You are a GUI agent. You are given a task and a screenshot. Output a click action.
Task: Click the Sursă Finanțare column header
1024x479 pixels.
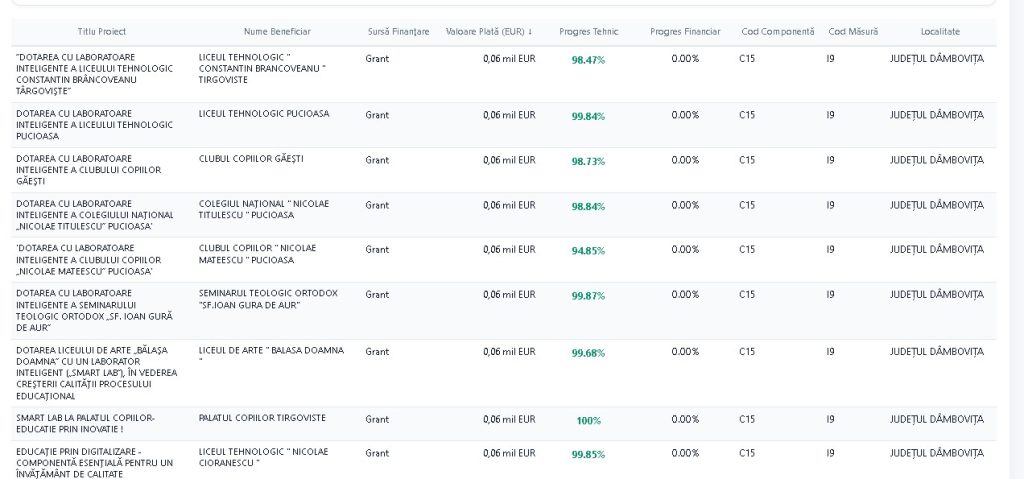(398, 31)
